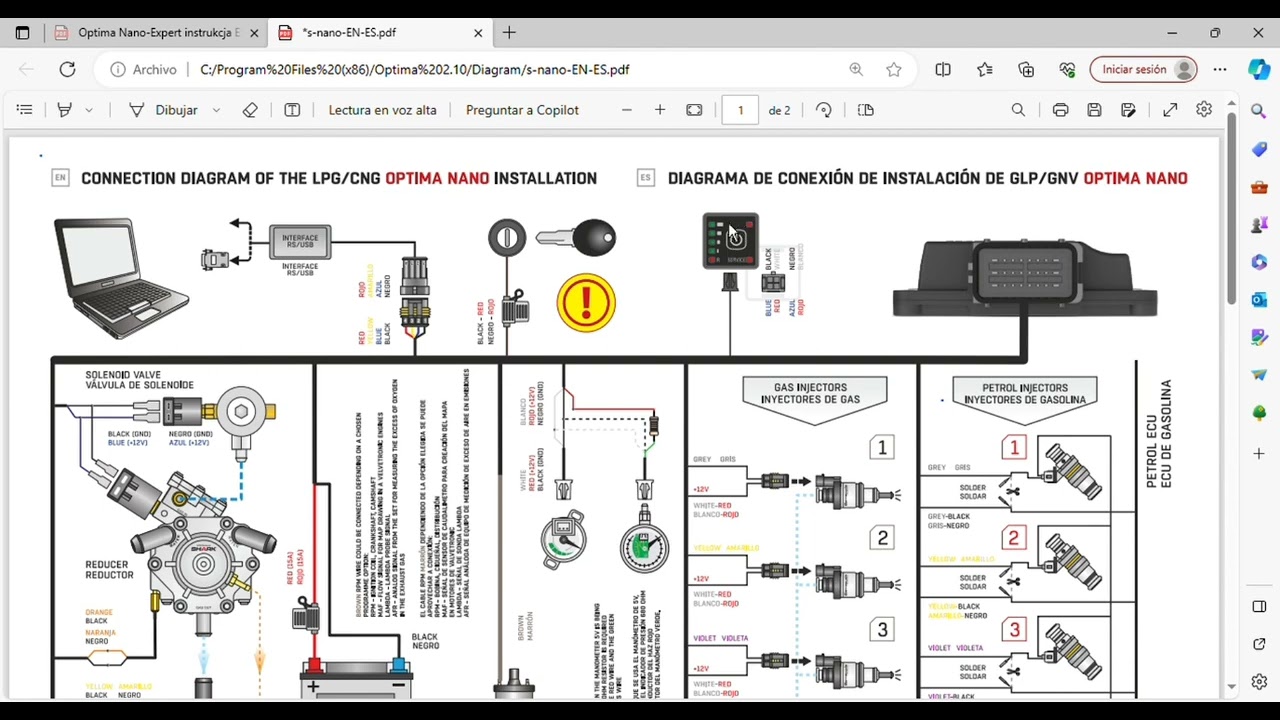Close the Optima Nano-Expert instrukcja tab
This screenshot has height=720, width=1280.
tap(254, 33)
